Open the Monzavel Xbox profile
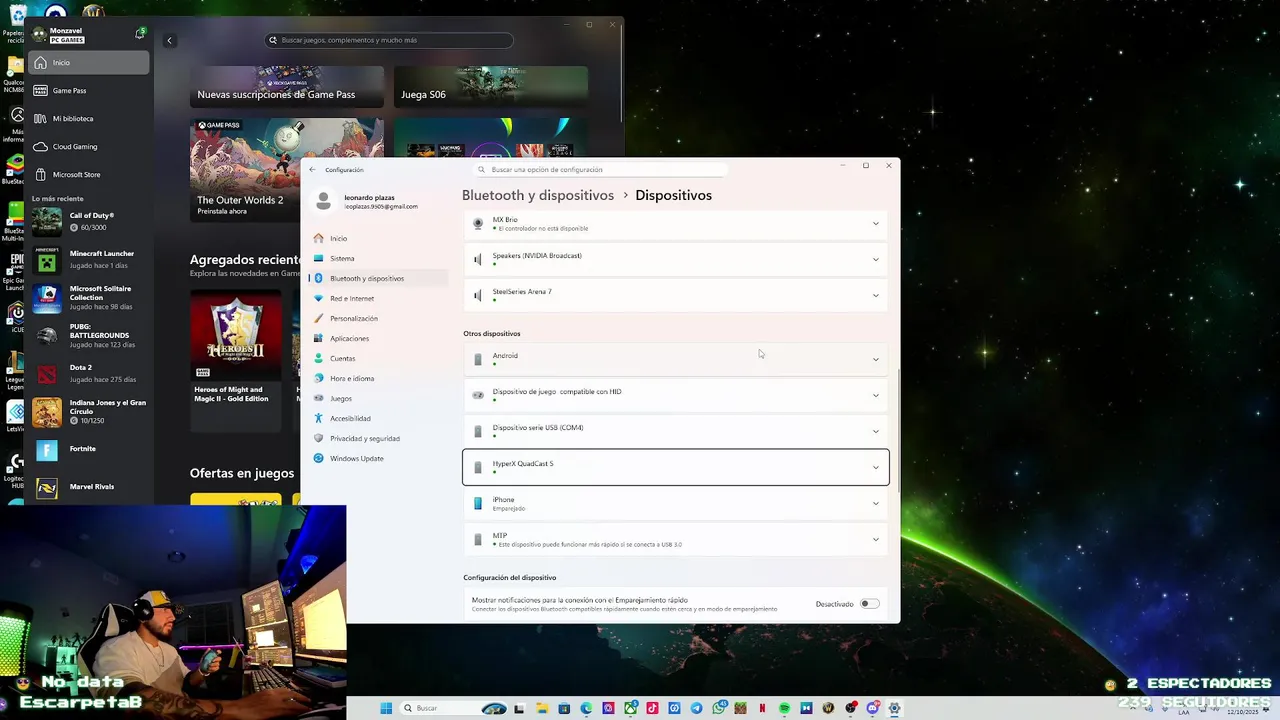 [x=60, y=35]
